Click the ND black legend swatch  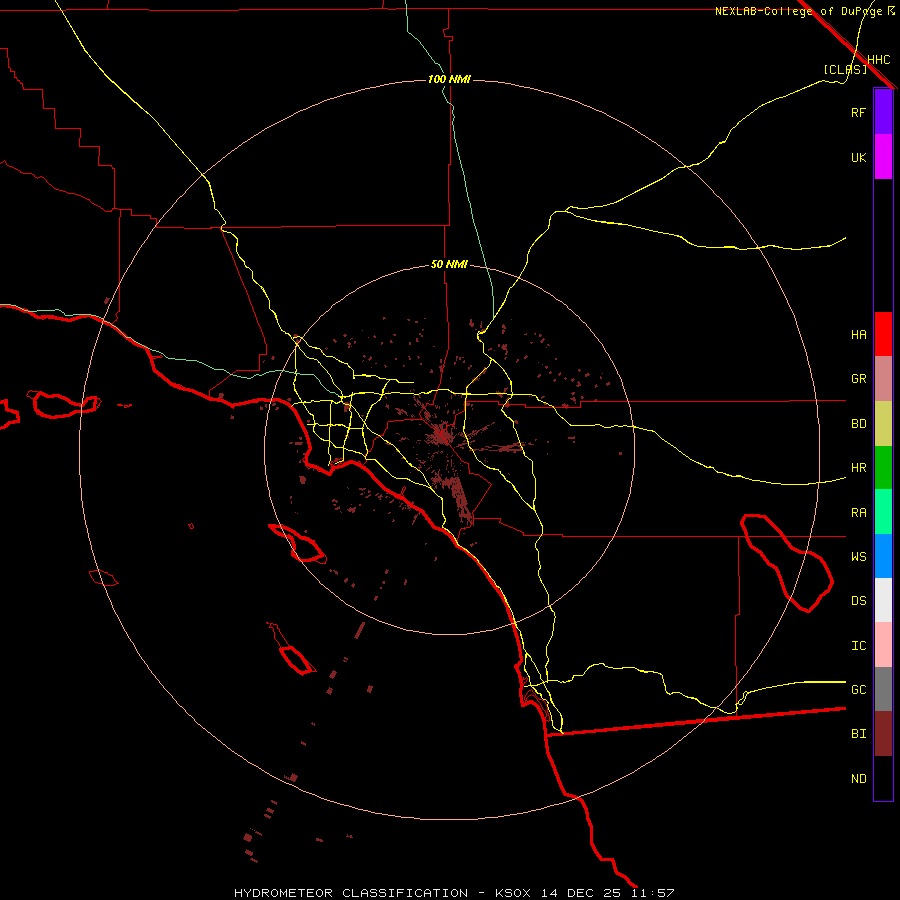[x=883, y=778]
